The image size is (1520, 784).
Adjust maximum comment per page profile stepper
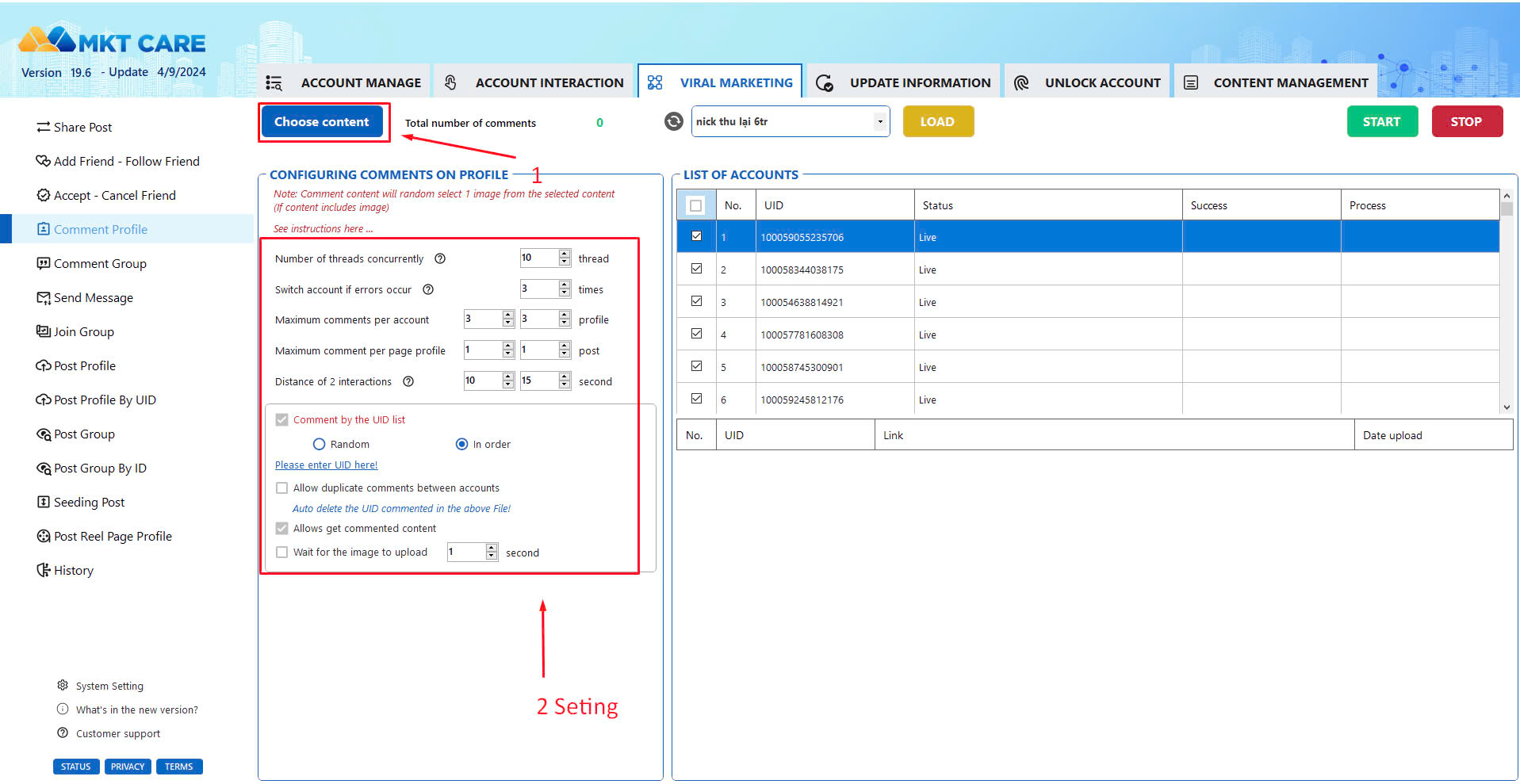(x=565, y=350)
